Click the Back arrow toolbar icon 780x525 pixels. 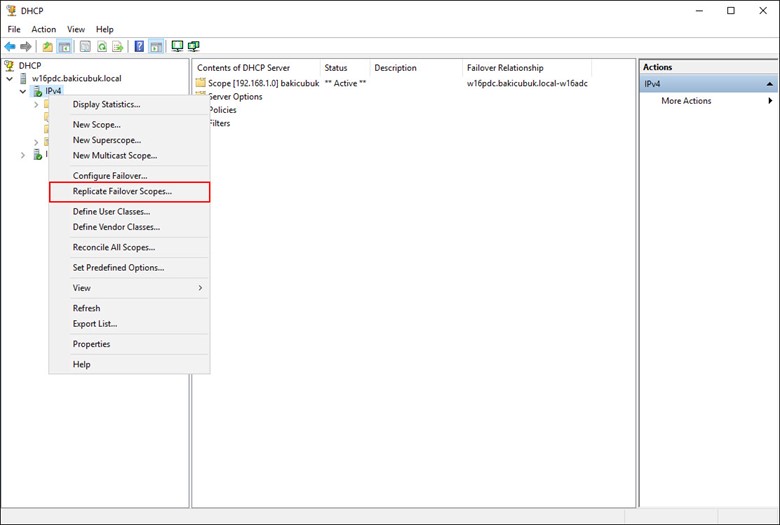coord(10,46)
